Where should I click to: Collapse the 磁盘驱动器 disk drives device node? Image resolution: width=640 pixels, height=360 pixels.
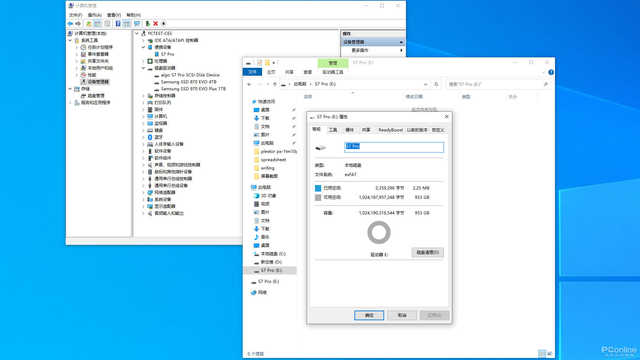click(144, 68)
